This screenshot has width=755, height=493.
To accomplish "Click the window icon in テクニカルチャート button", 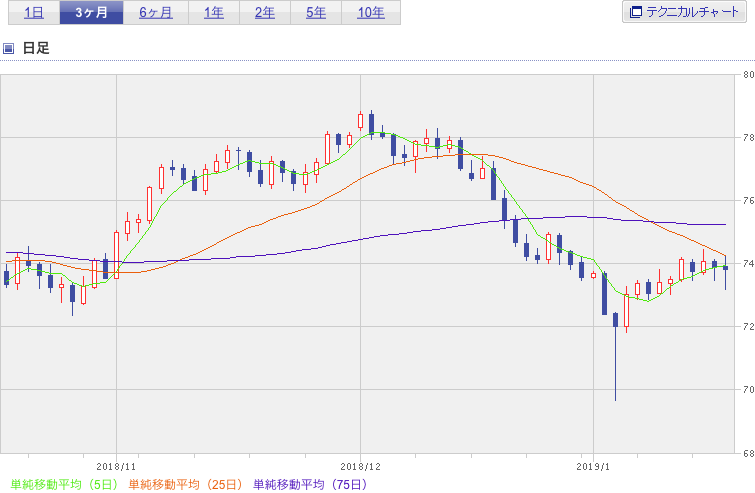I will point(636,12).
